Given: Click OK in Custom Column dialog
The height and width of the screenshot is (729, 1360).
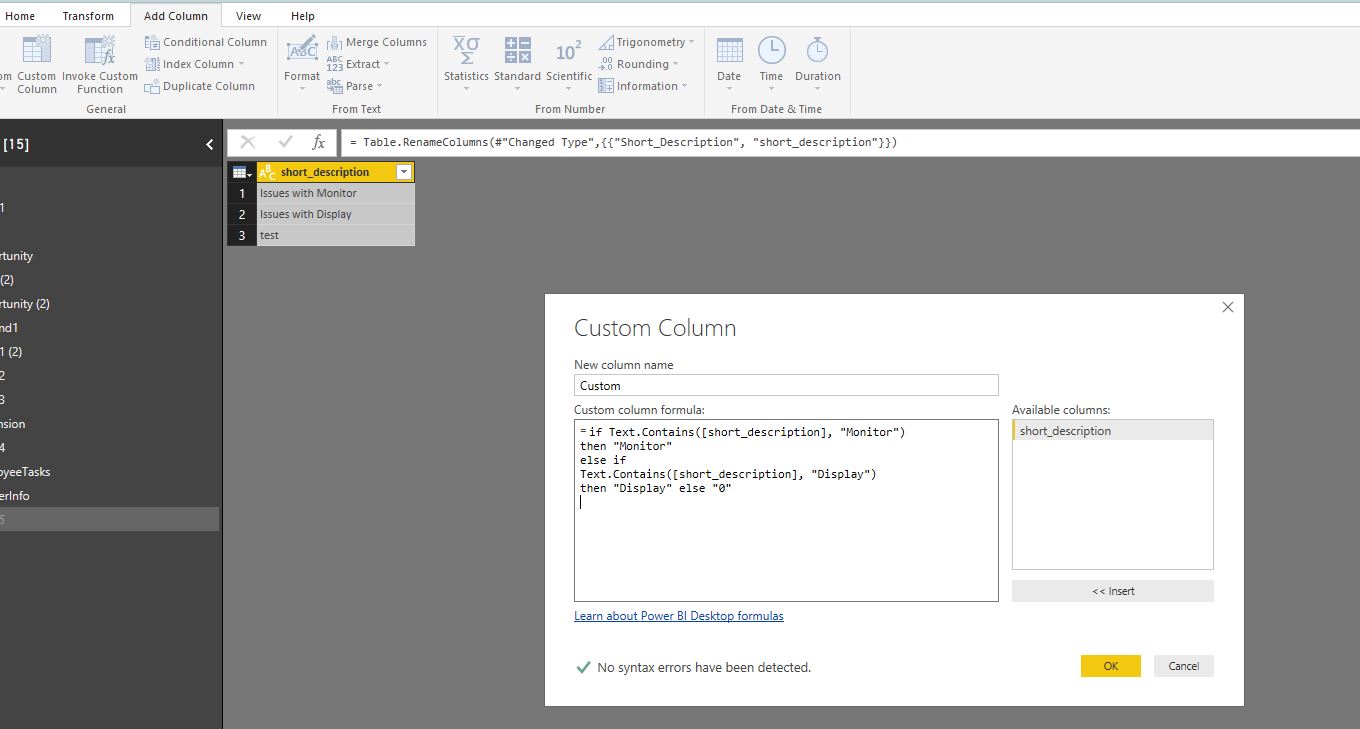Looking at the screenshot, I should click(1110, 666).
